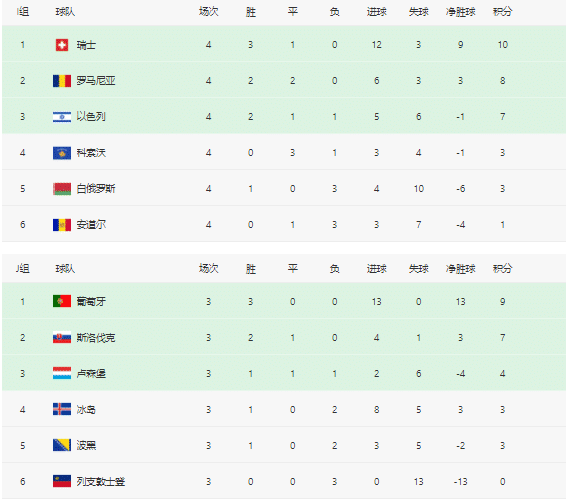Open team name 葡萄牙
Image resolution: width=566 pixels, height=501 pixels.
pyautogui.click(x=91, y=301)
